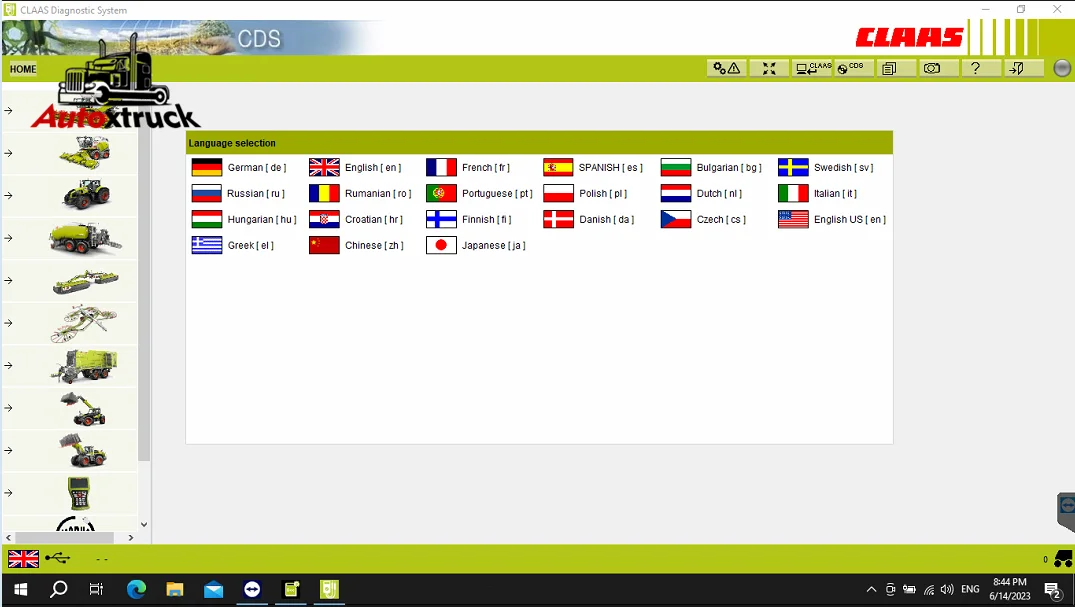Click the UK flag in status bar

(x=23, y=559)
